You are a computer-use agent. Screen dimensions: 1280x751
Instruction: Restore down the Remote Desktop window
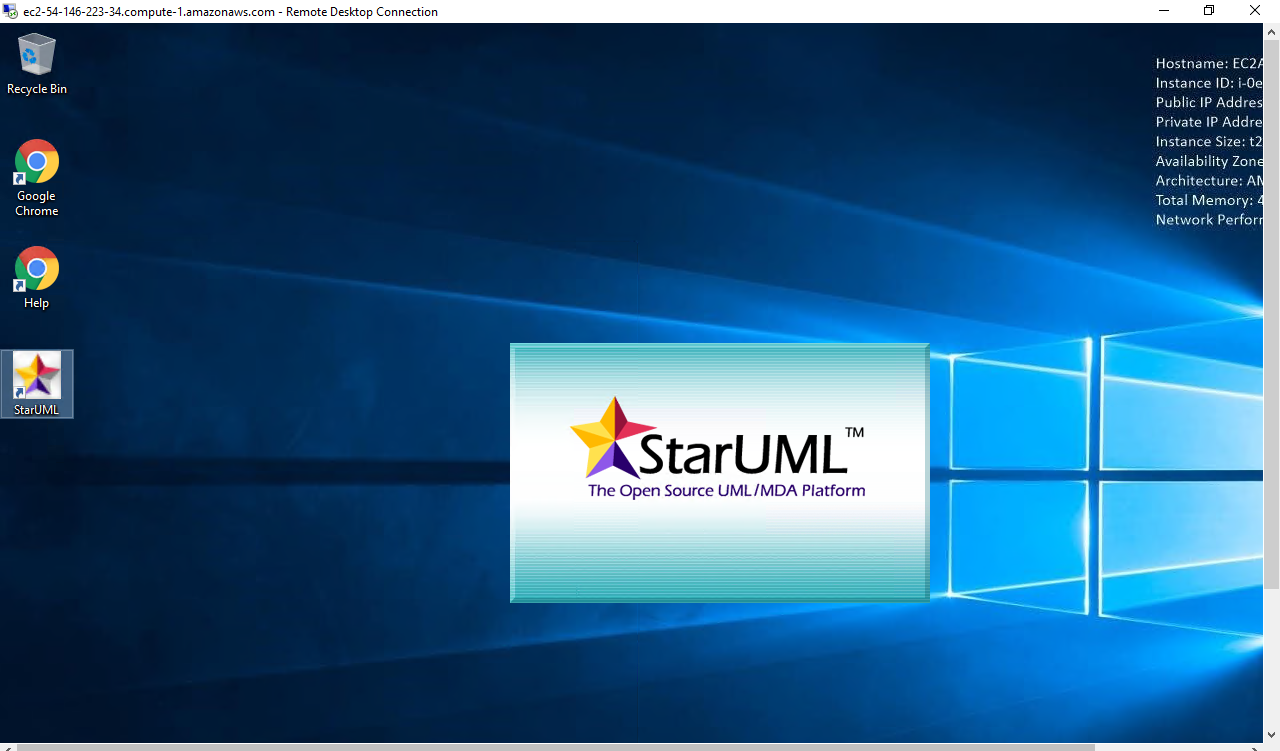click(x=1209, y=11)
